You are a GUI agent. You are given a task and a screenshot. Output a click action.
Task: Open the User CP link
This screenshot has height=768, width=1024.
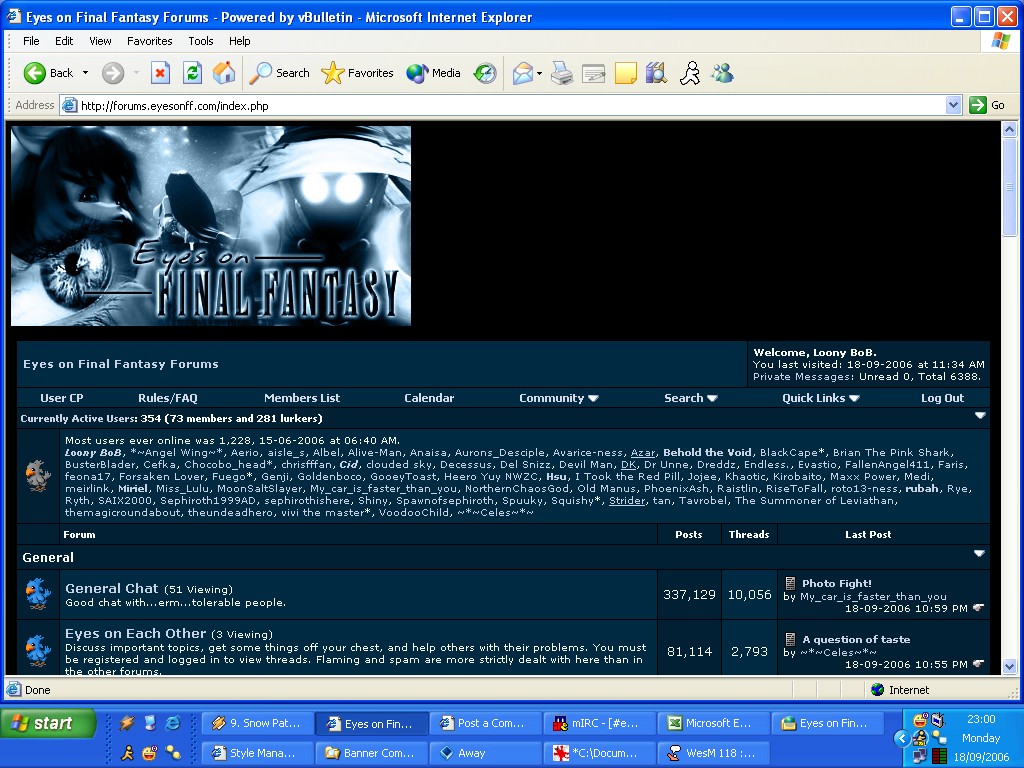pos(61,398)
